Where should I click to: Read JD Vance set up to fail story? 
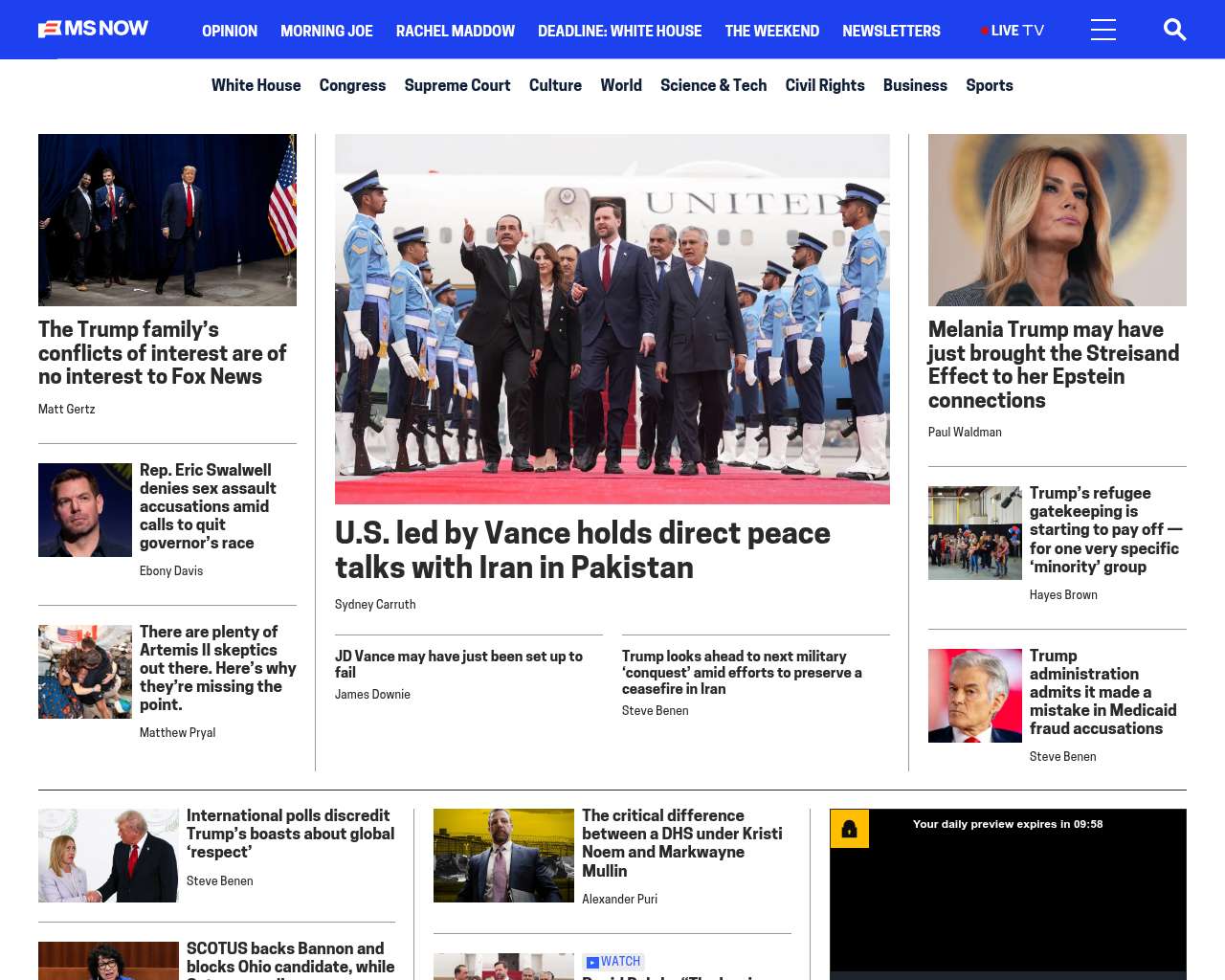click(x=458, y=664)
